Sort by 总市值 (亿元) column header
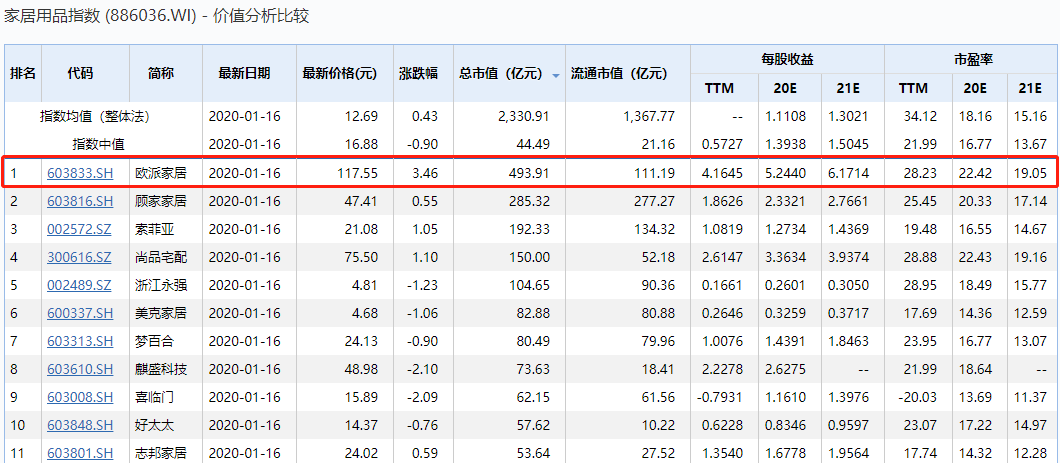The height and width of the screenshot is (463, 1060). tap(501, 74)
